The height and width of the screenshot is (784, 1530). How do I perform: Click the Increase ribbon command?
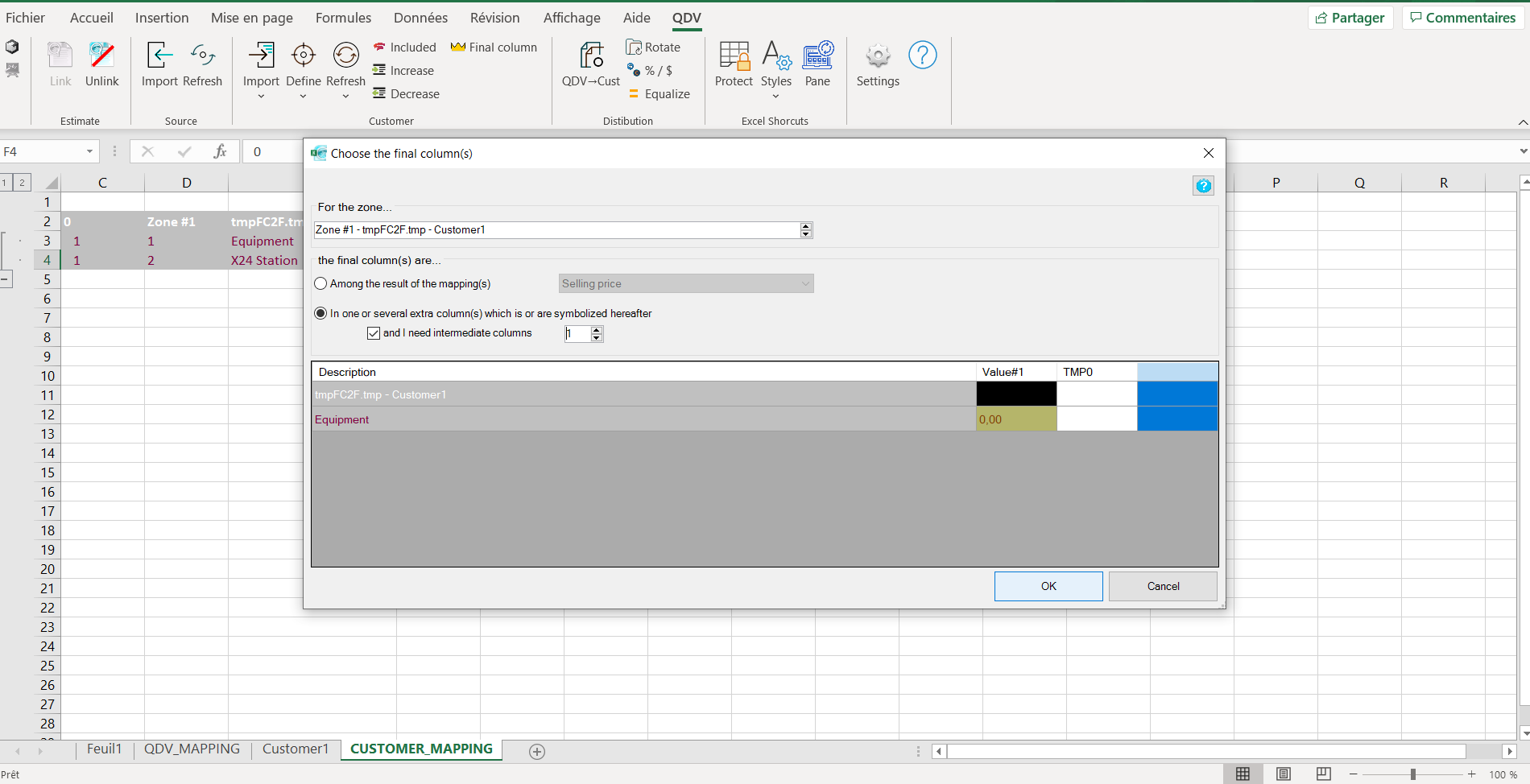point(403,71)
